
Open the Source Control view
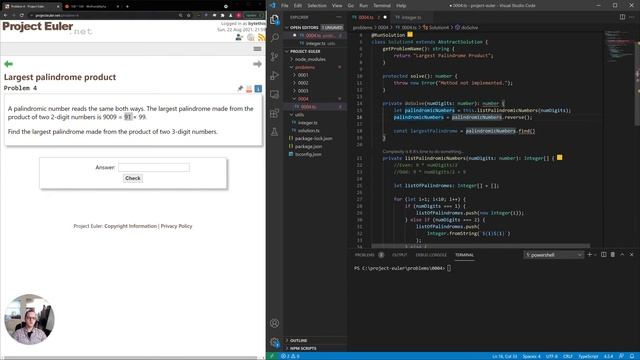coord(275,57)
